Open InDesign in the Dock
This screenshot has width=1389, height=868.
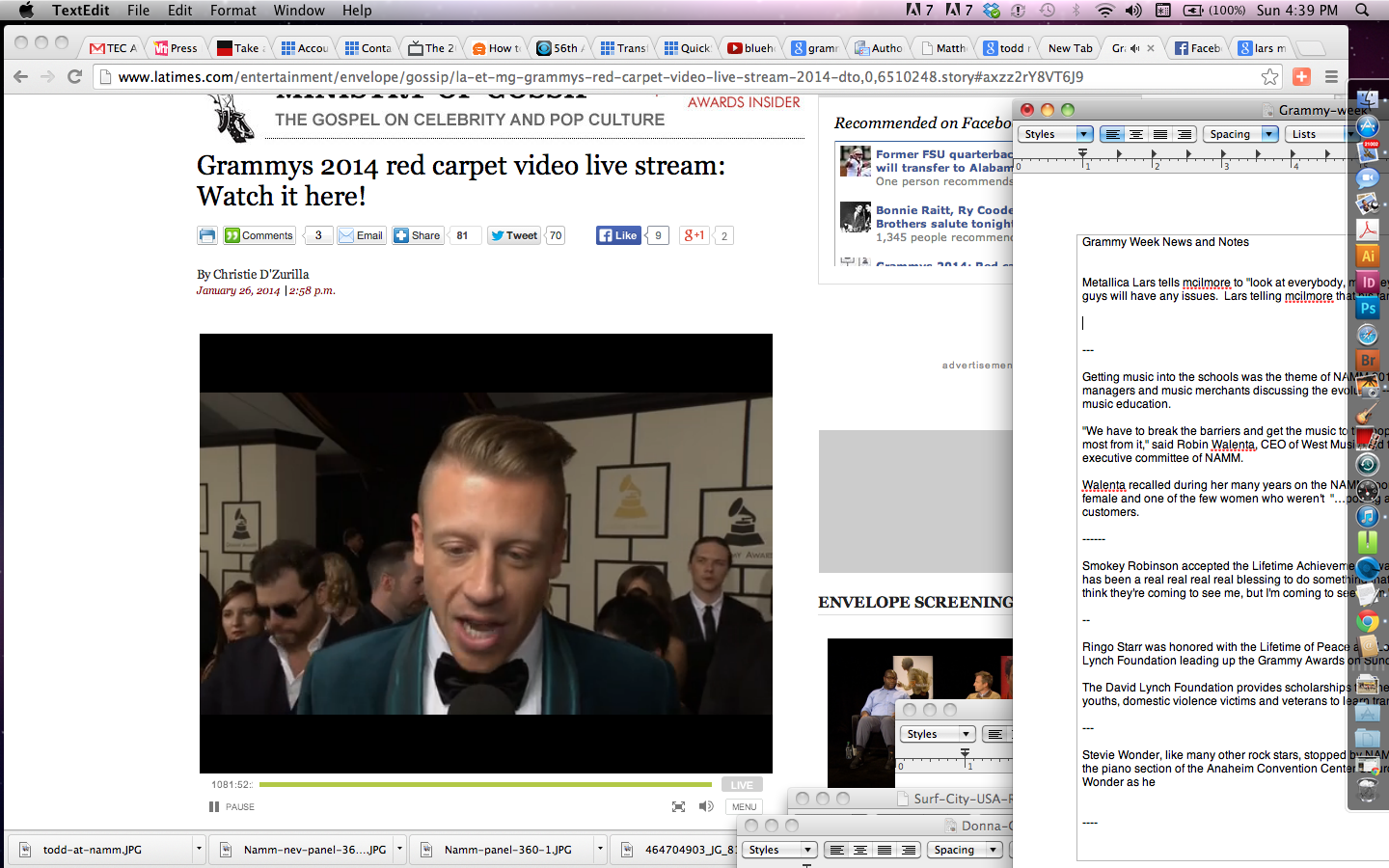pos(1368,283)
